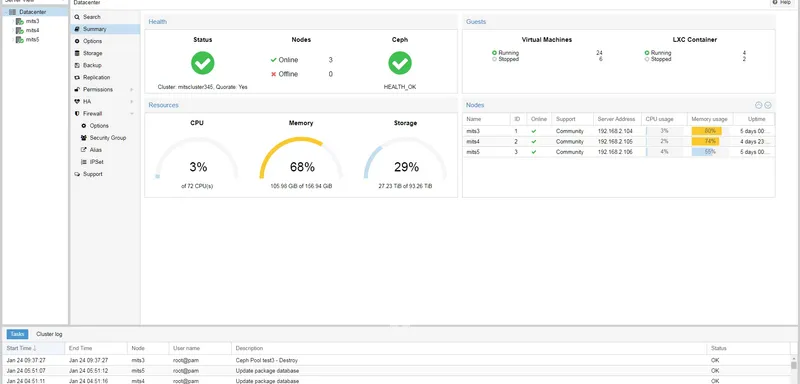Click the task list vertical scrollbar
This screenshot has width=800, height=384.
click(x=794, y=370)
